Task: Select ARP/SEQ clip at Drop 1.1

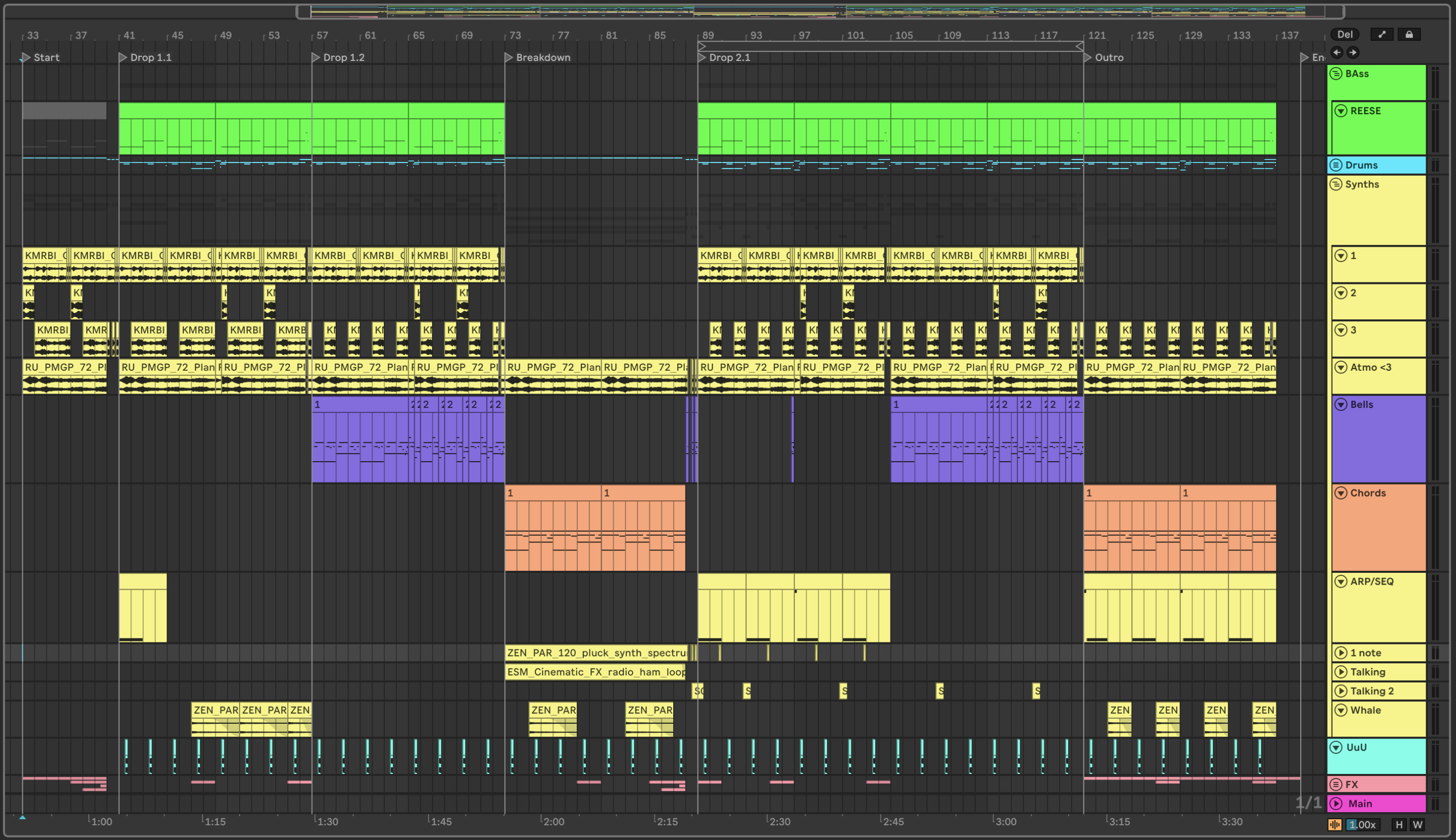Action: click(143, 607)
